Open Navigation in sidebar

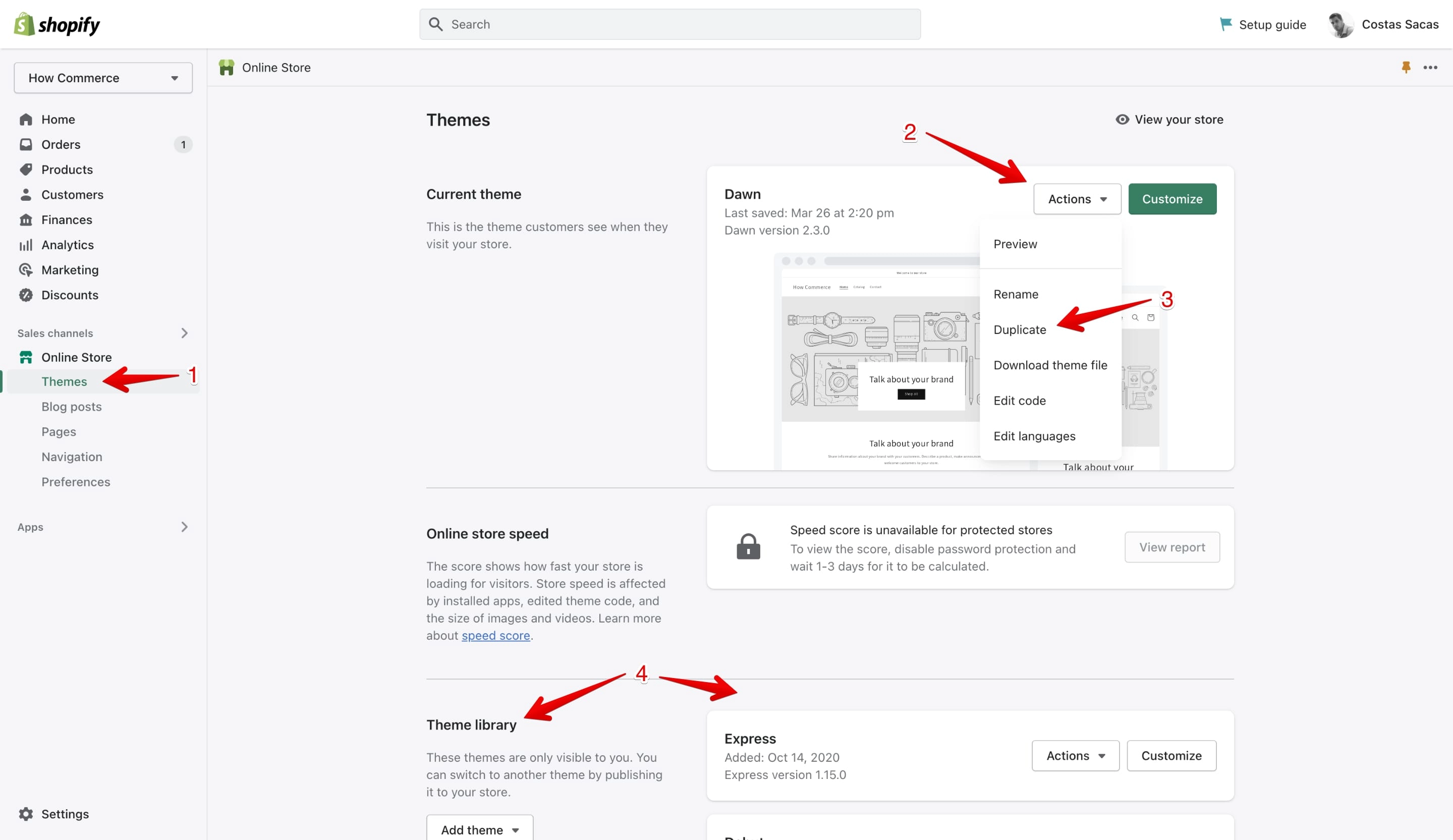click(x=72, y=457)
